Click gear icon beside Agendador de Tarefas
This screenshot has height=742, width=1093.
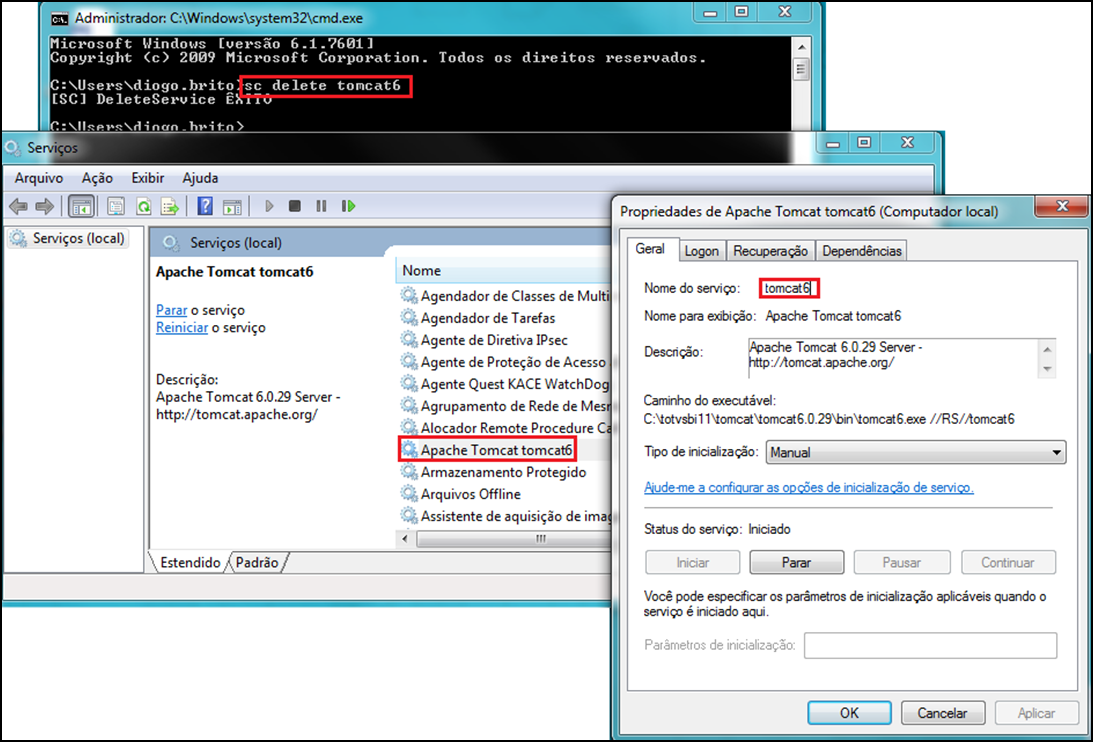[x=409, y=317]
